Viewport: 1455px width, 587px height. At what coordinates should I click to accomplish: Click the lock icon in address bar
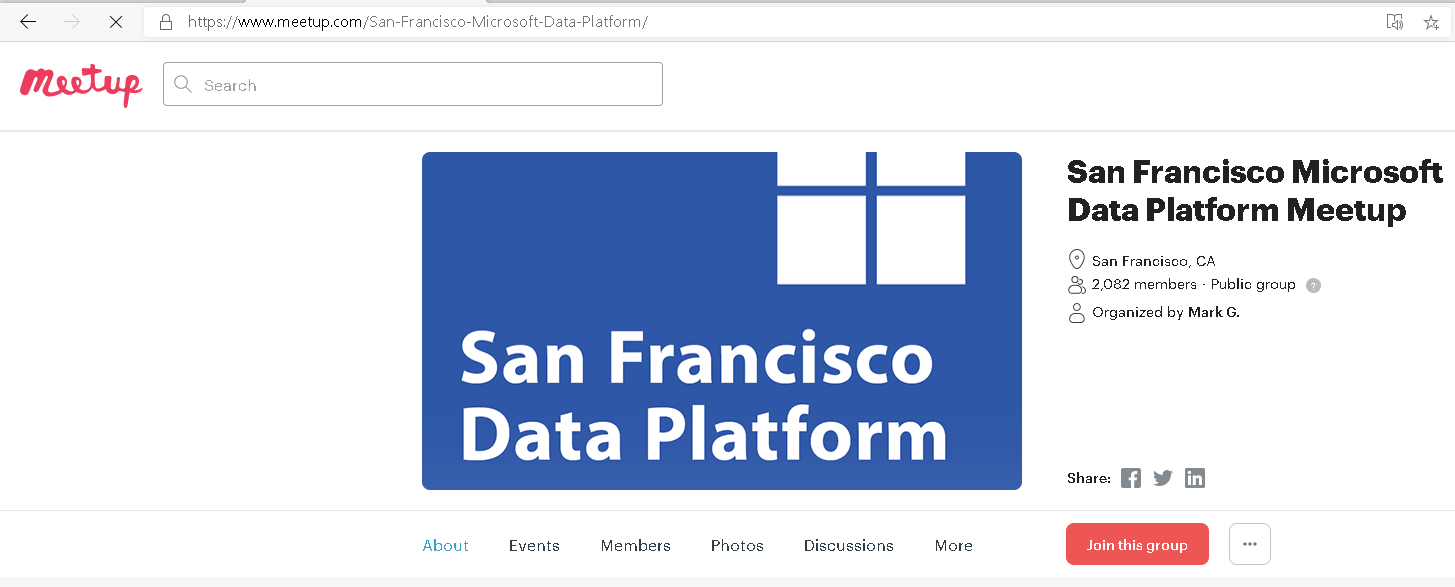166,22
